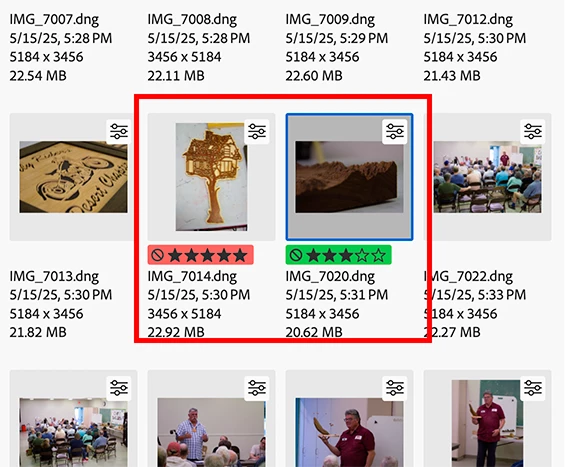
Task: Open edit sliders icon on IMG_7014 treehouse thumbnail
Action: 257,132
